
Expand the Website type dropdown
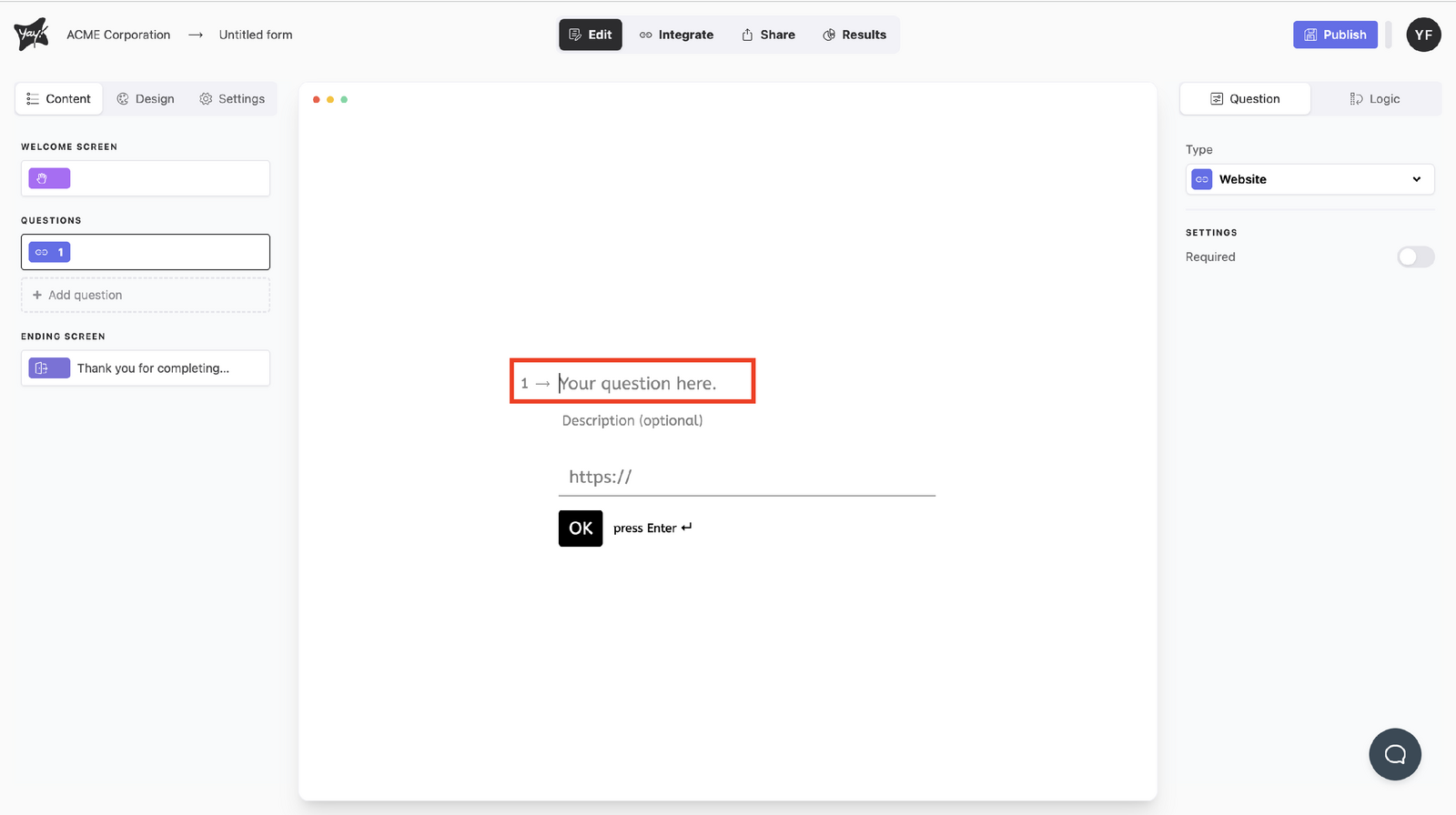1415,179
